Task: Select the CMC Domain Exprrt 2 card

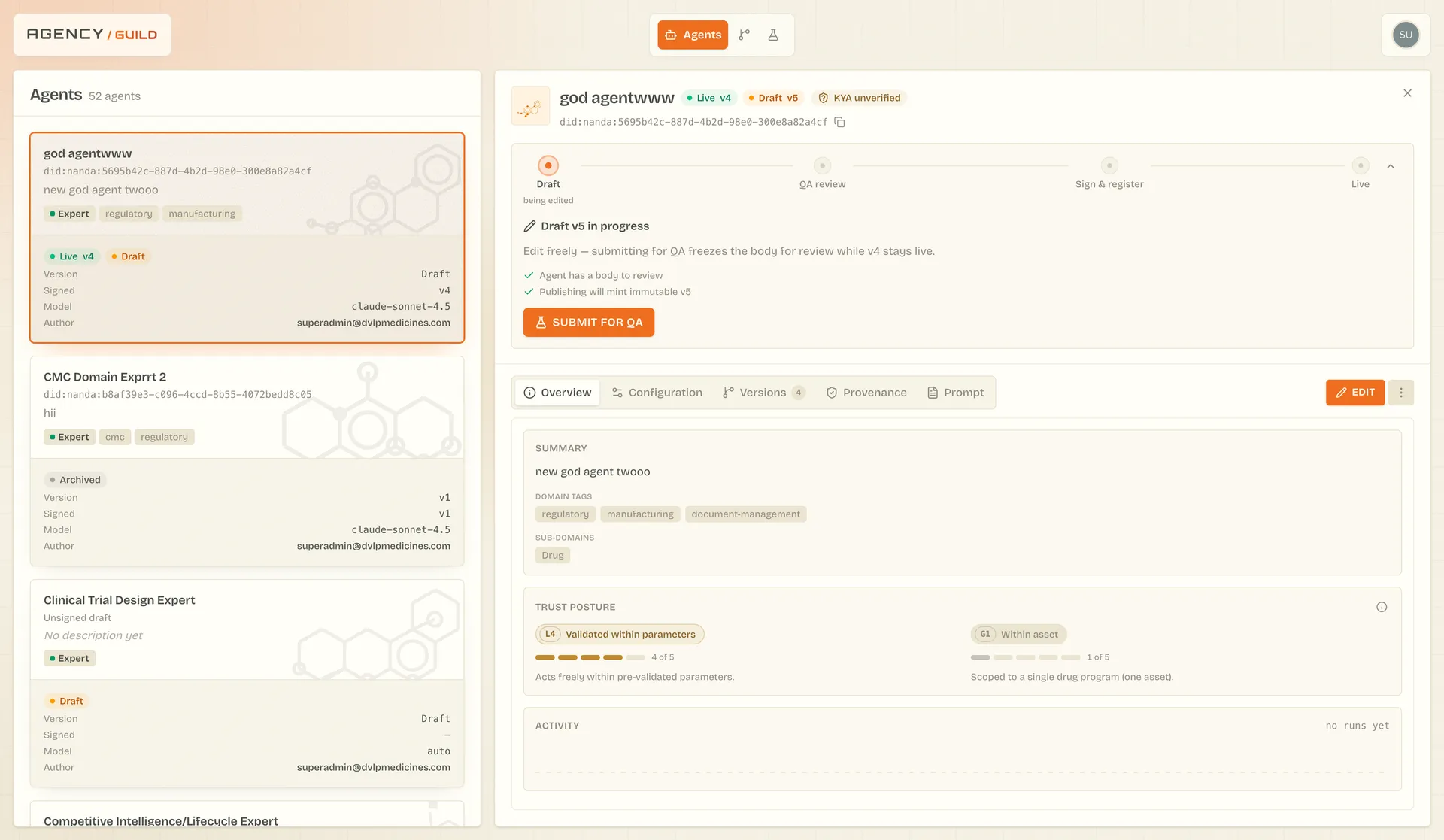Action: [x=247, y=461]
